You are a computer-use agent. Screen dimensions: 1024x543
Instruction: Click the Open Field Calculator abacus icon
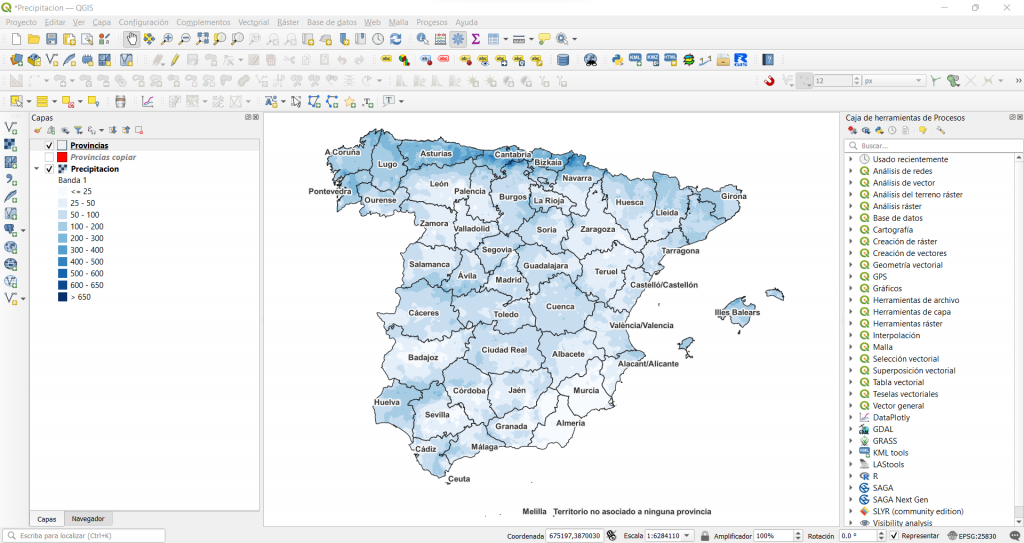(x=441, y=39)
